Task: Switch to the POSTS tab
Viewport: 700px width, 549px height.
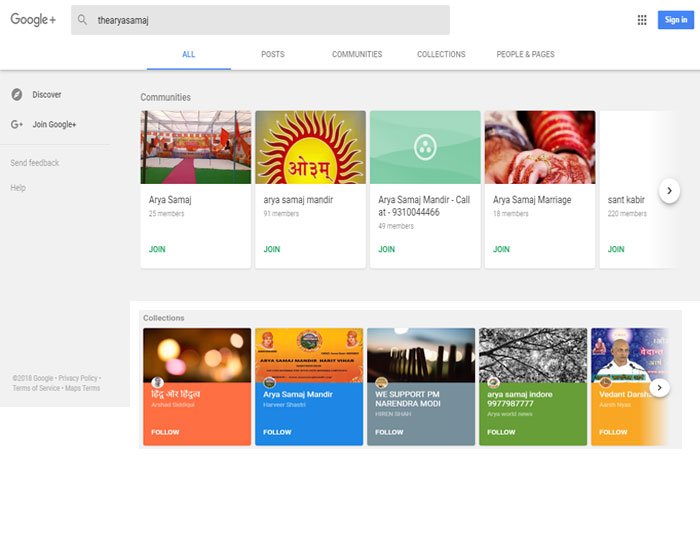Action: (x=273, y=54)
